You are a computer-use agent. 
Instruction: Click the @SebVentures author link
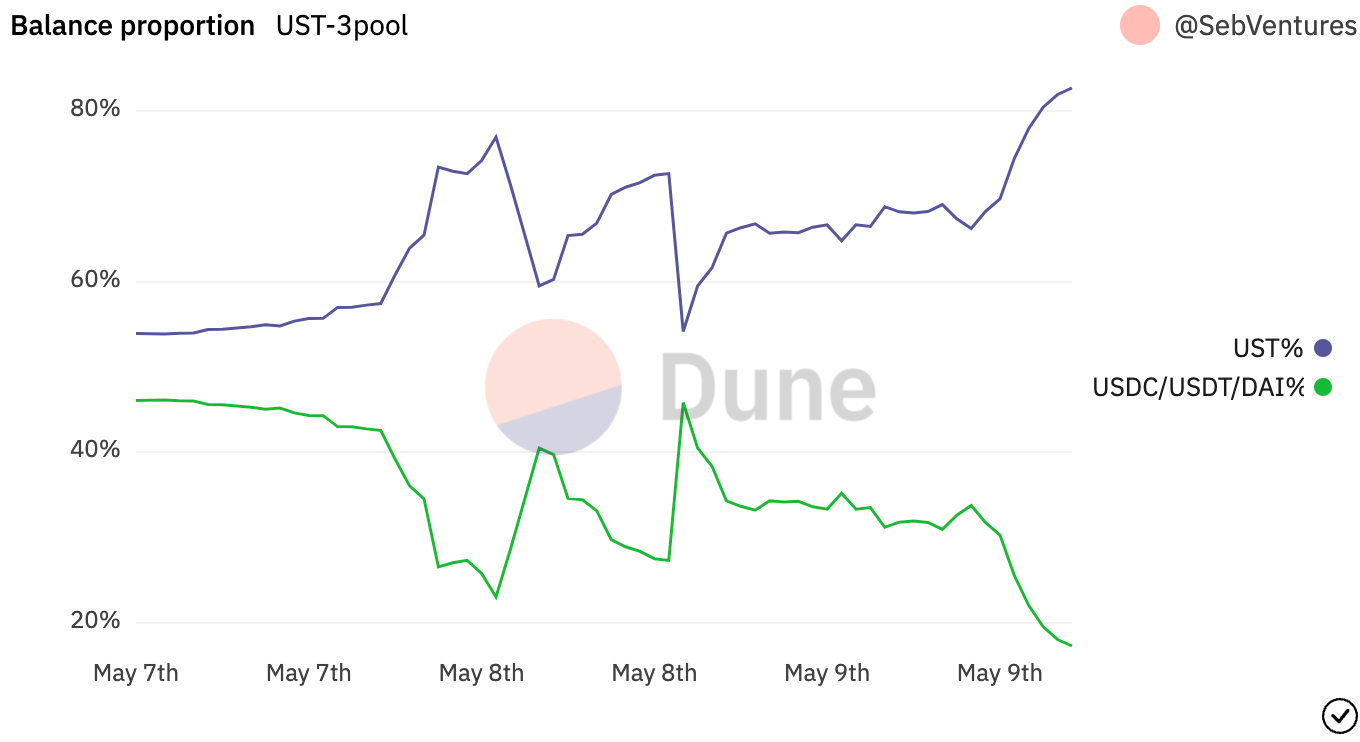tap(1265, 26)
